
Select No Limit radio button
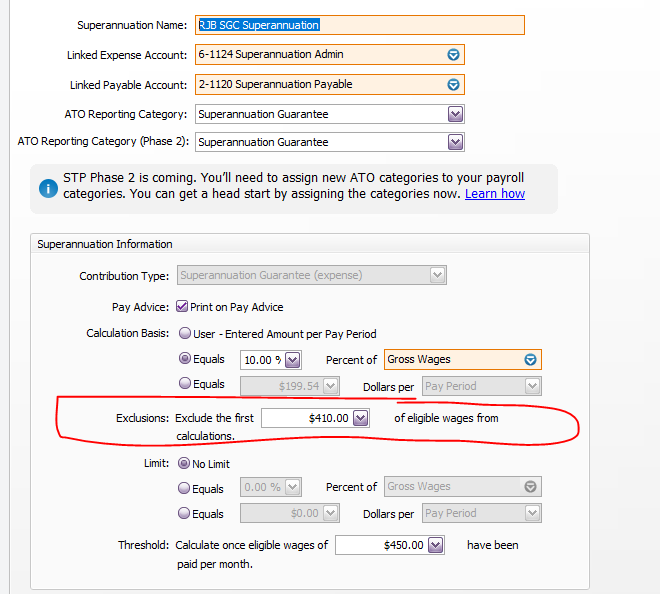184,464
